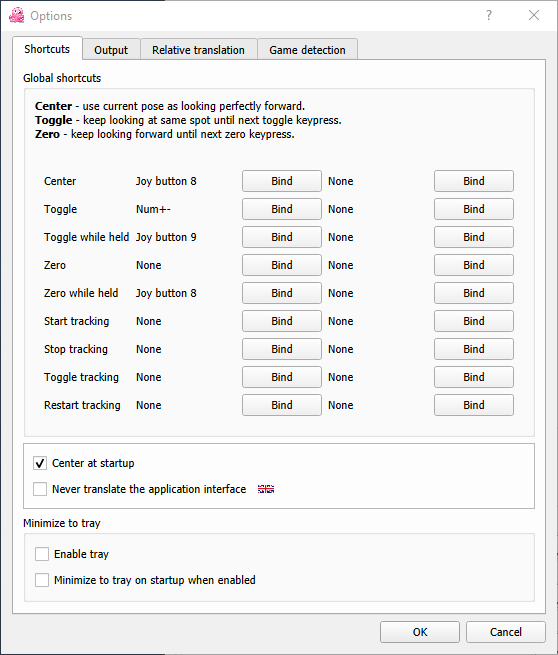
Task: Bind the second shortcut for Toggle
Action: click(474, 209)
